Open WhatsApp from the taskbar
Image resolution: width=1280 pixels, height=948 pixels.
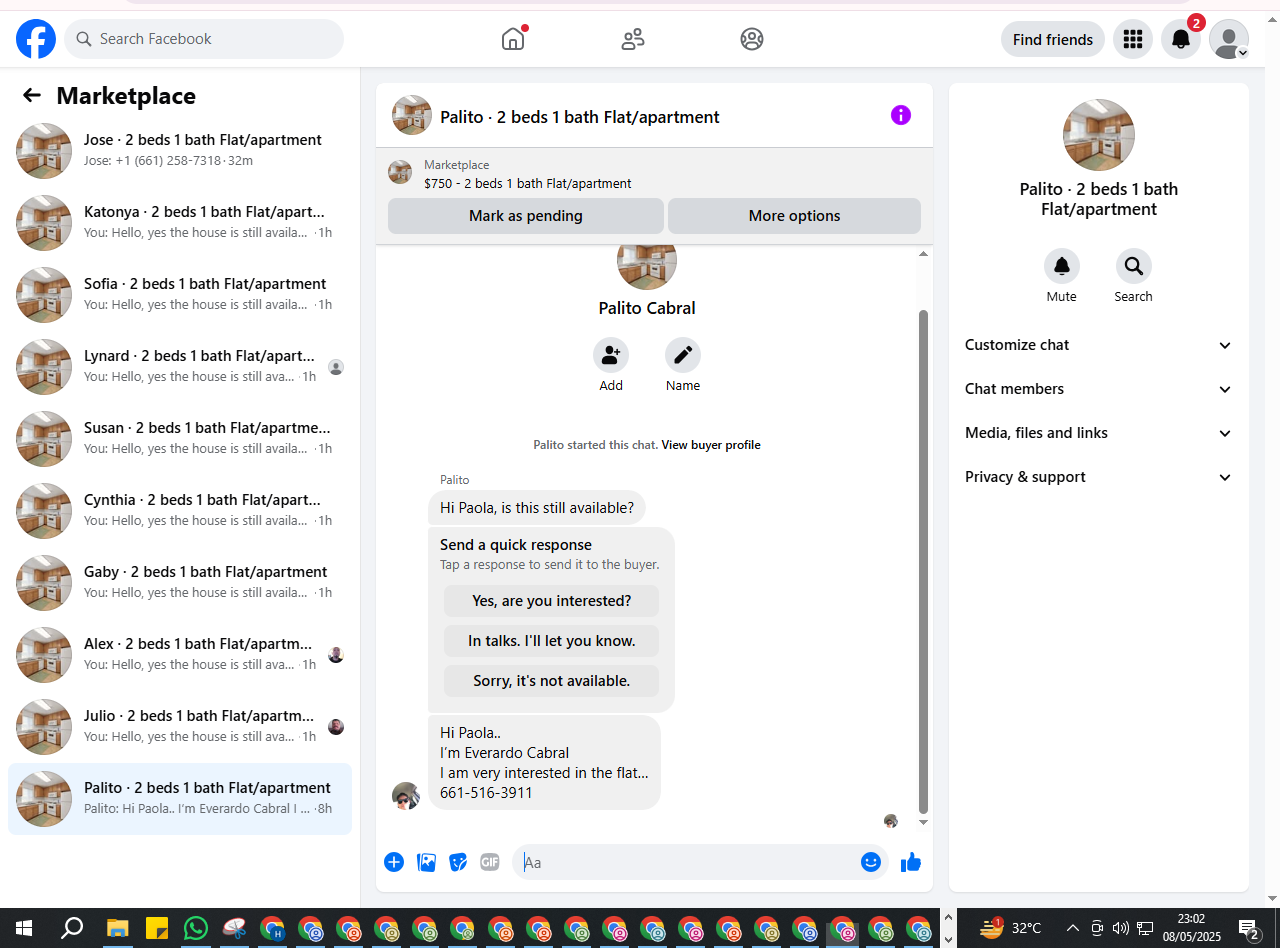[195, 928]
